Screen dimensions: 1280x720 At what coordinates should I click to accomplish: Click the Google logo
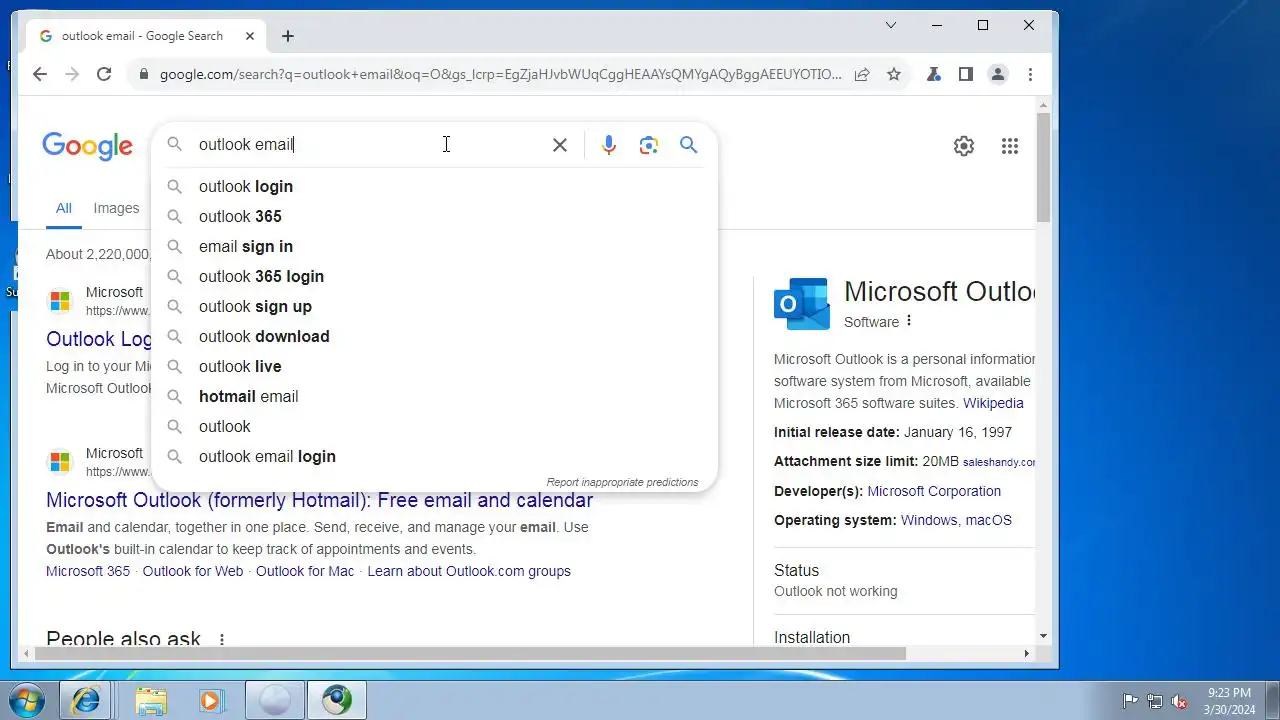[x=87, y=146]
